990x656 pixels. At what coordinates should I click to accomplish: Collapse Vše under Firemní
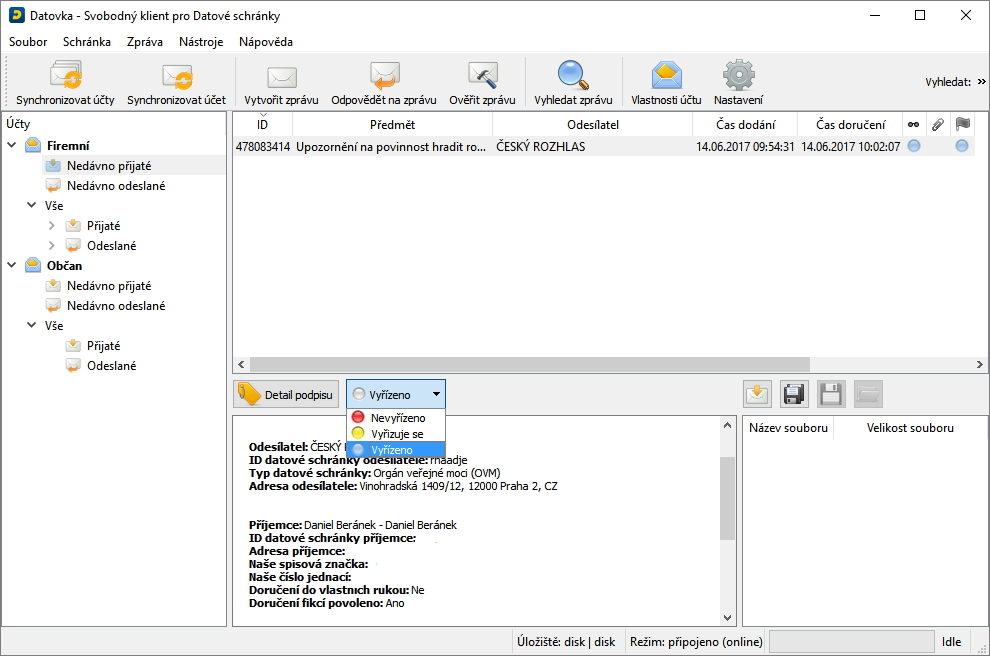(32, 205)
